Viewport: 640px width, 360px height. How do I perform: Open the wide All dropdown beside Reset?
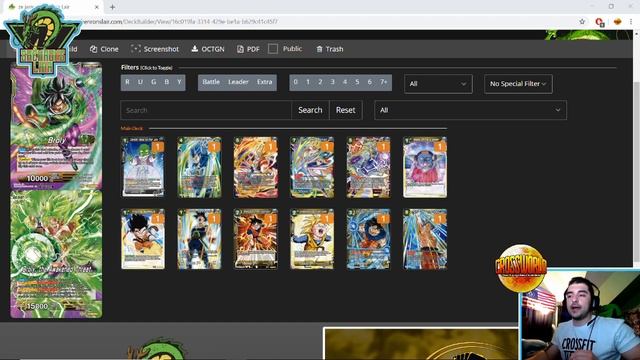470,110
